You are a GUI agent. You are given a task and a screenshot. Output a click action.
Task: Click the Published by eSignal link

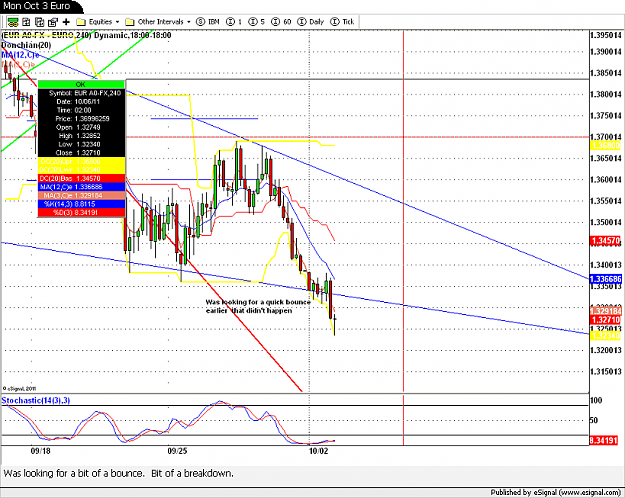click(x=555, y=492)
